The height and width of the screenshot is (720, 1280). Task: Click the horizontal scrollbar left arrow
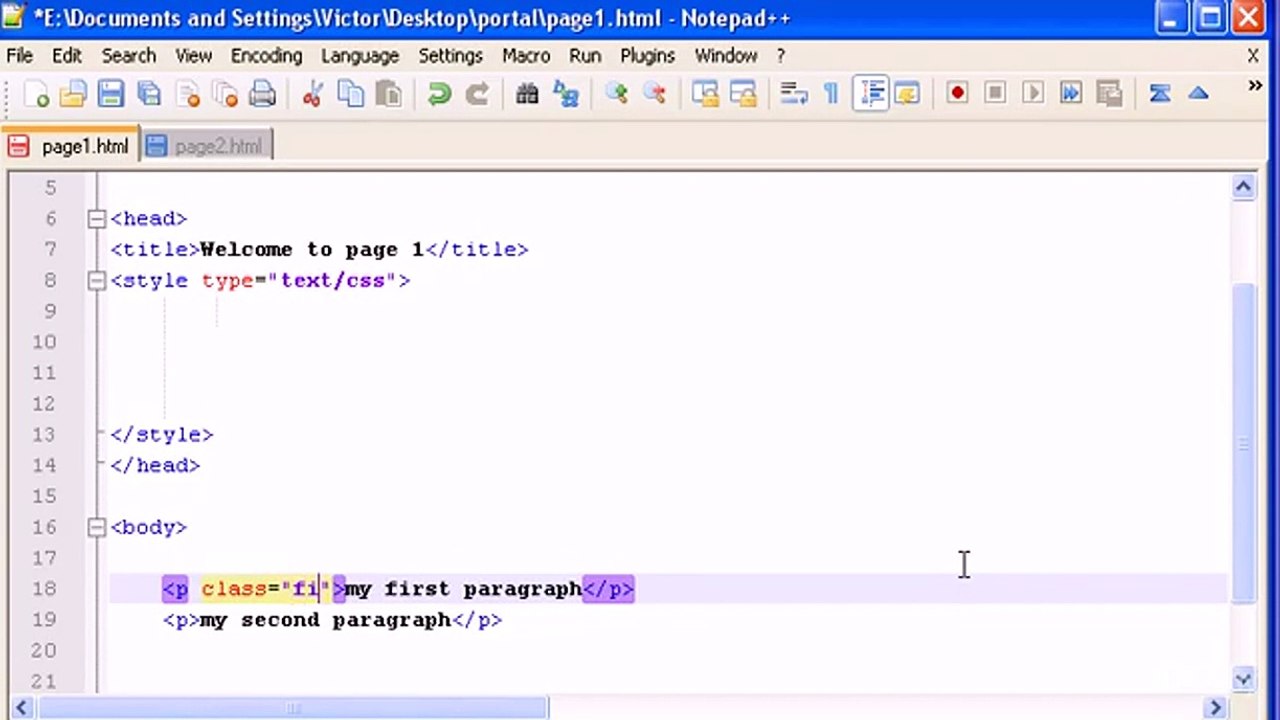tap(21, 708)
